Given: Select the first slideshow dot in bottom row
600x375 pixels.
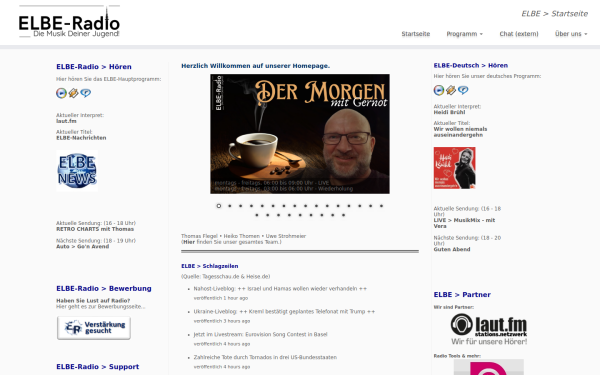Looking at the screenshot, I should click(257, 215).
